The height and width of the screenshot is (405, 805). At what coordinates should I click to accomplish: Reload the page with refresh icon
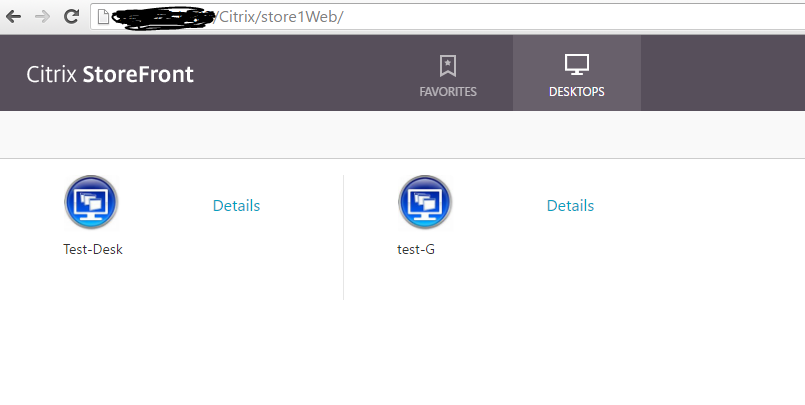[x=71, y=16]
